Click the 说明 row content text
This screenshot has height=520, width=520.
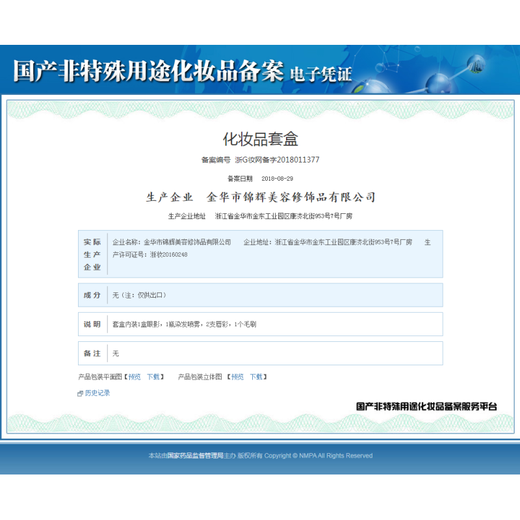[x=184, y=324]
